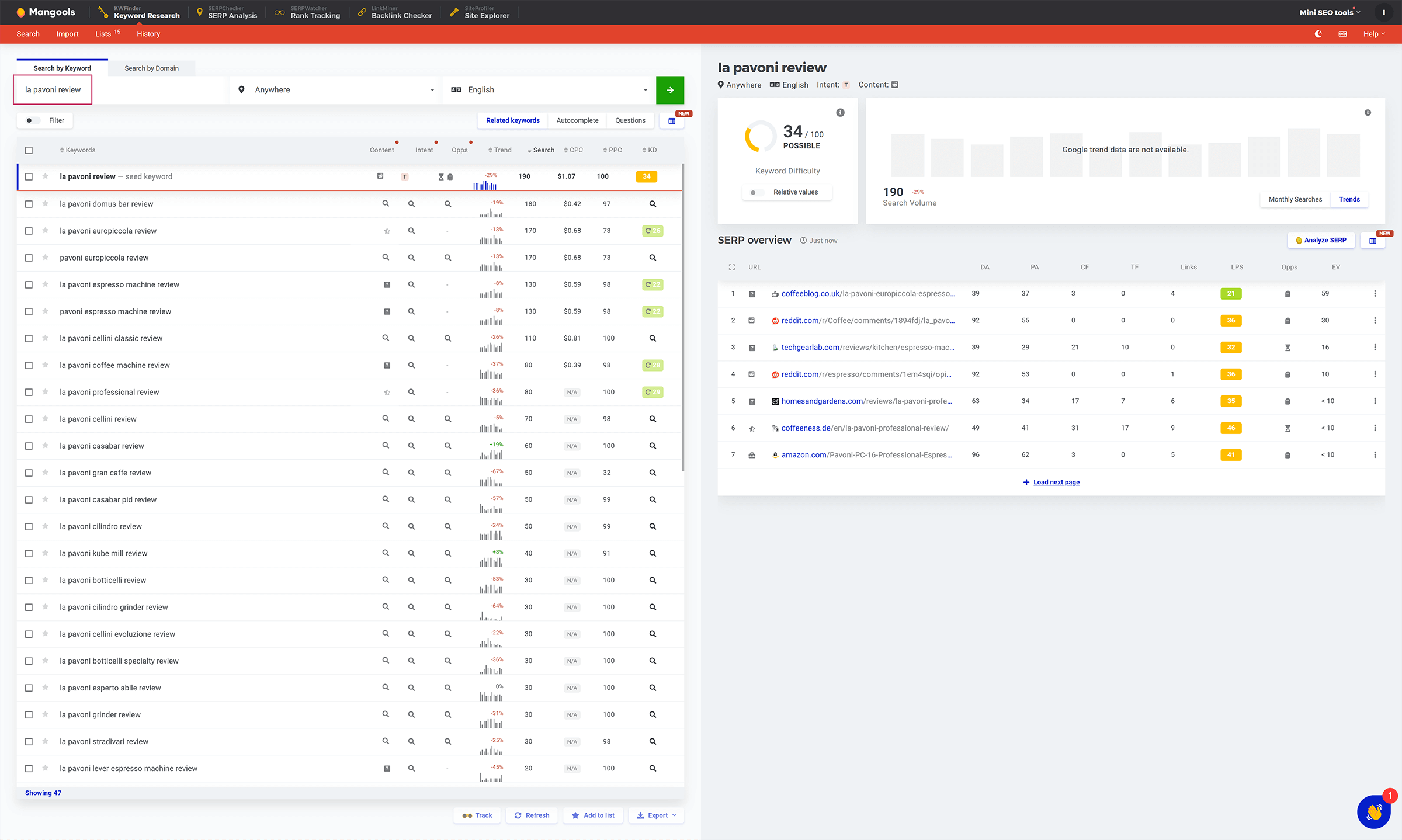1402x840 pixels.
Task: Open SERP Analysis tool
Action: [x=227, y=12]
